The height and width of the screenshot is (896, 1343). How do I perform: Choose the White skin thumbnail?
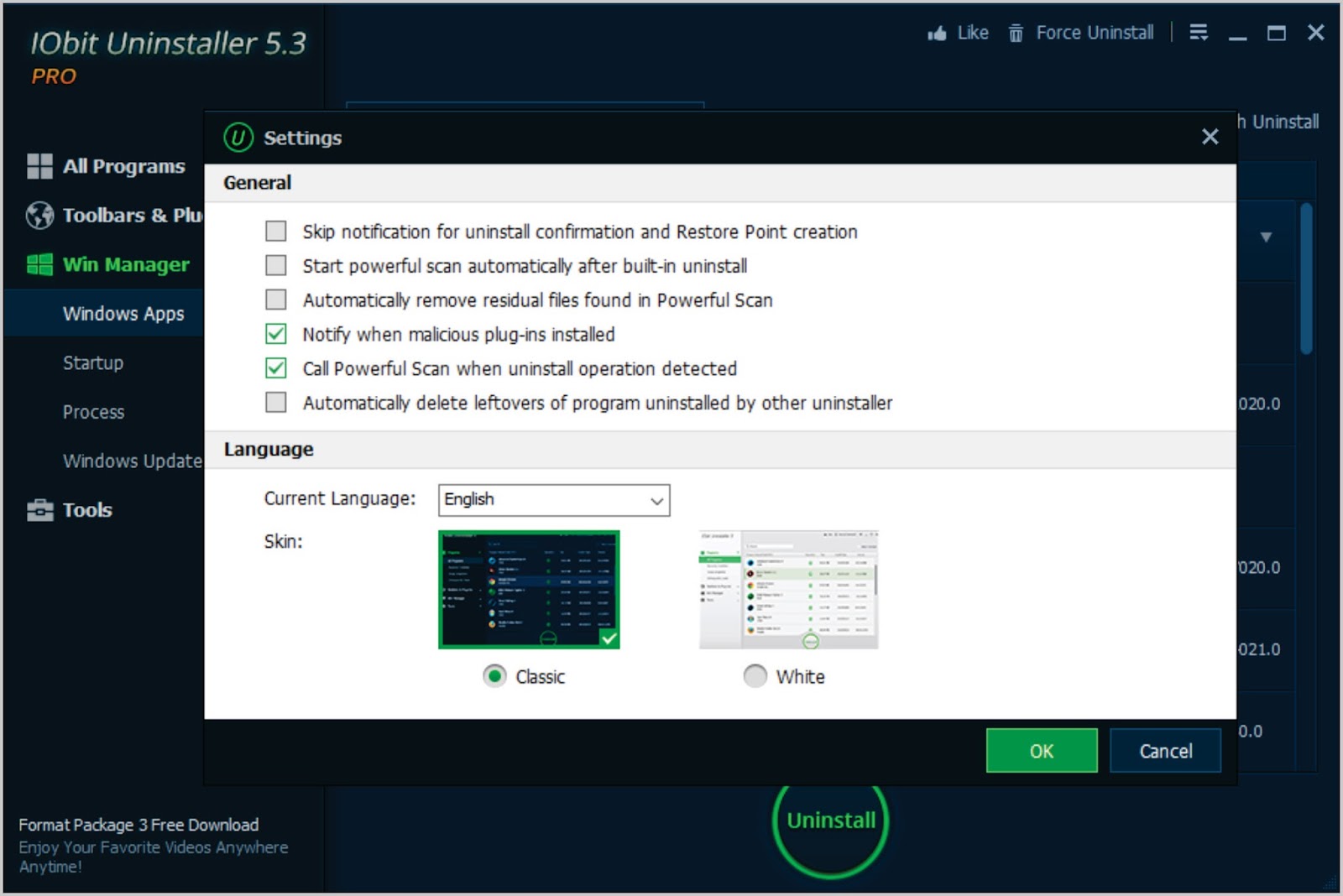[x=789, y=589]
